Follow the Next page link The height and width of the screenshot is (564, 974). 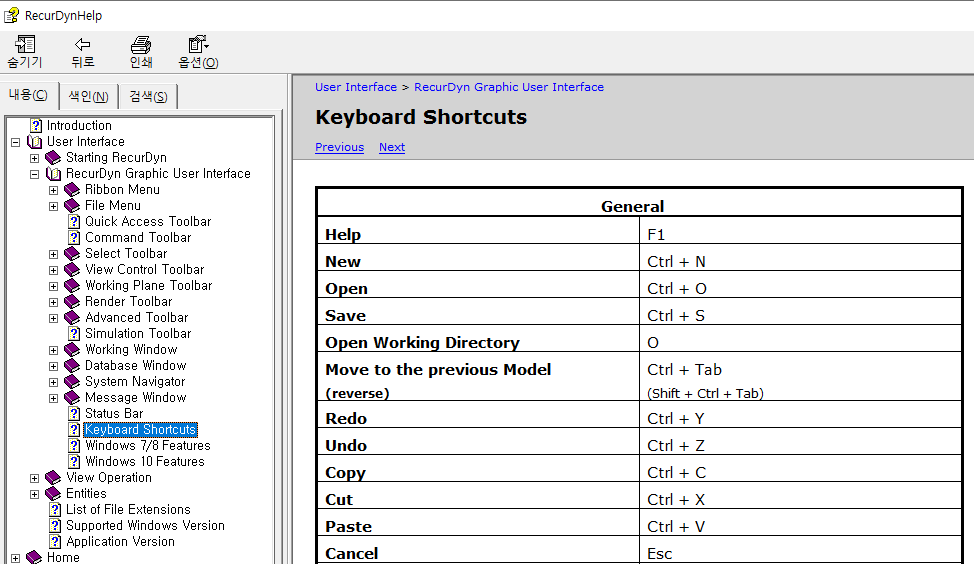click(x=392, y=147)
